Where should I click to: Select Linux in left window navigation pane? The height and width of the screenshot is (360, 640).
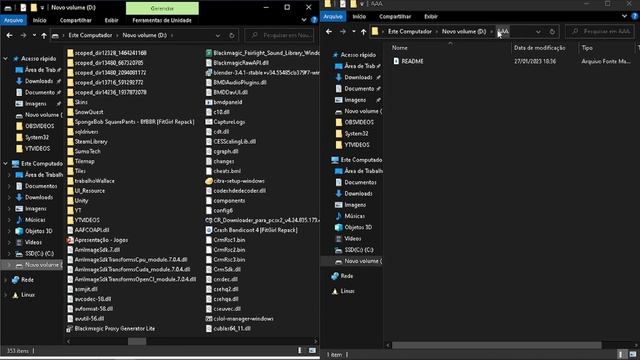point(28,295)
